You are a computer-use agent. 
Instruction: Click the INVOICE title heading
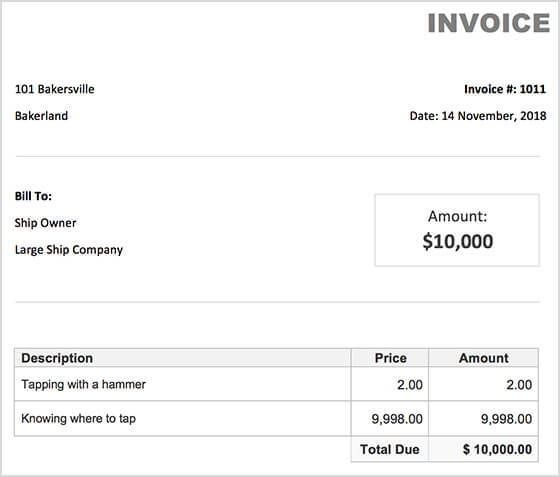pos(489,23)
